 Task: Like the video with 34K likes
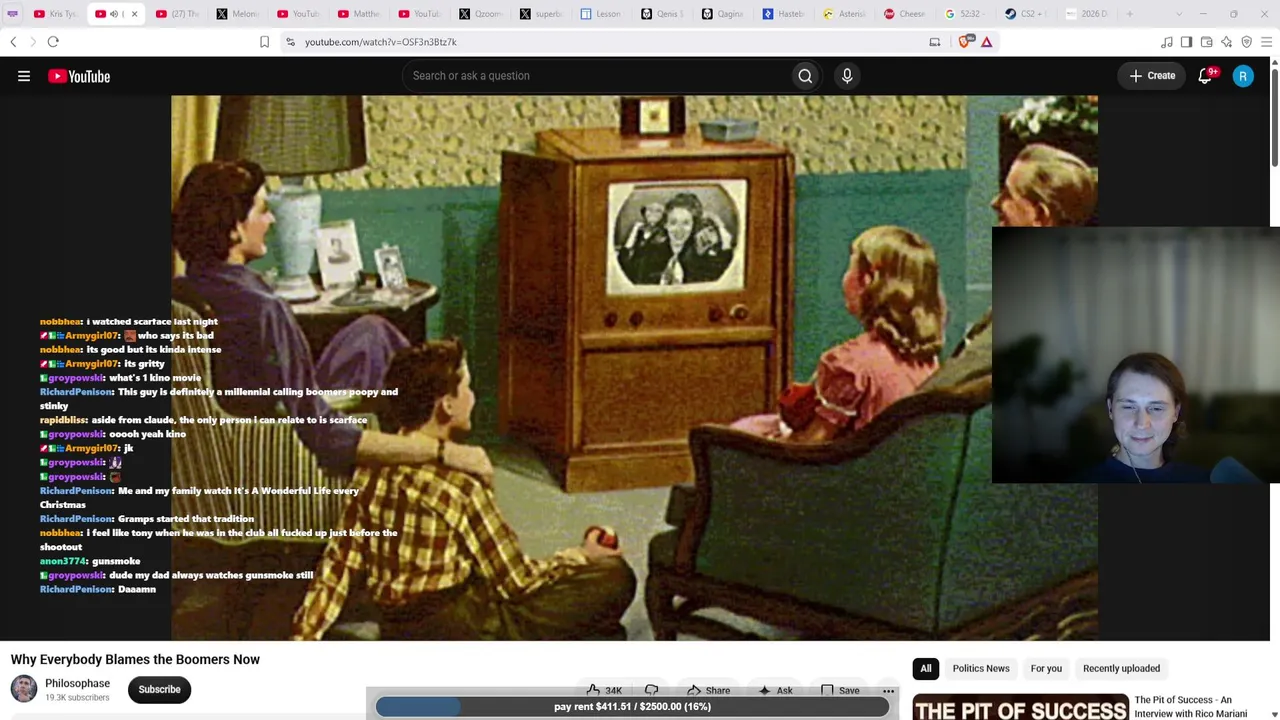click(x=604, y=690)
